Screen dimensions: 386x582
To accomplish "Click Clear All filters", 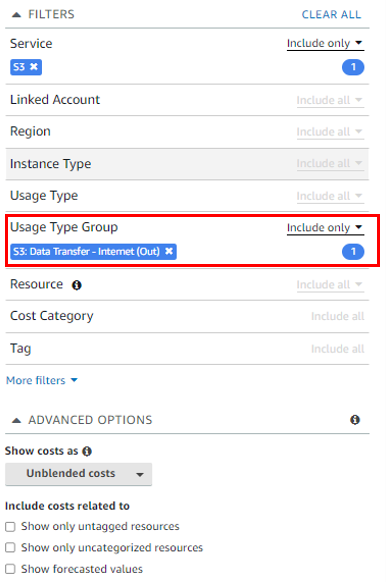I will (331, 14).
